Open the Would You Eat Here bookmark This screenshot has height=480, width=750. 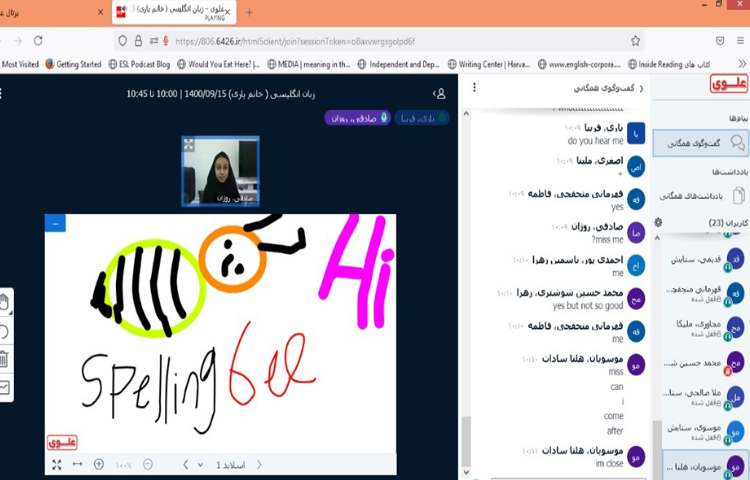[219, 64]
